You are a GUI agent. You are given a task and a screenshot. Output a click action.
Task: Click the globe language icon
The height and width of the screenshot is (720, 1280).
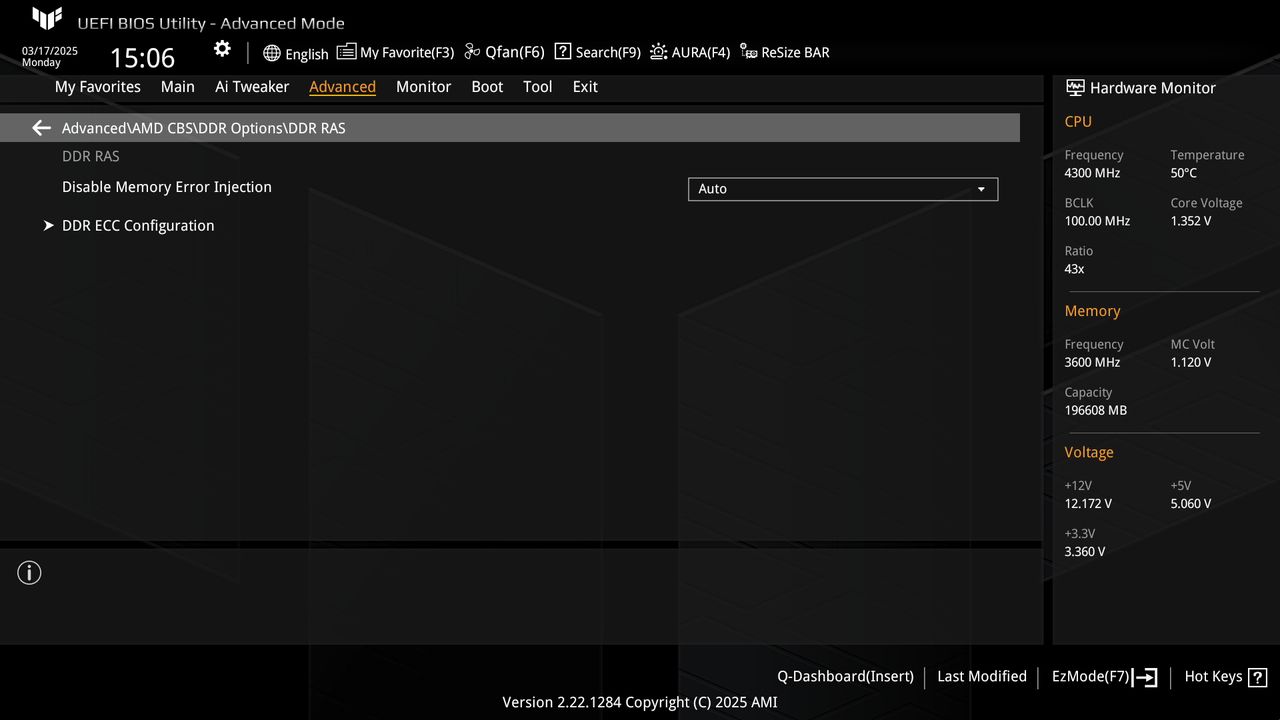coord(272,53)
